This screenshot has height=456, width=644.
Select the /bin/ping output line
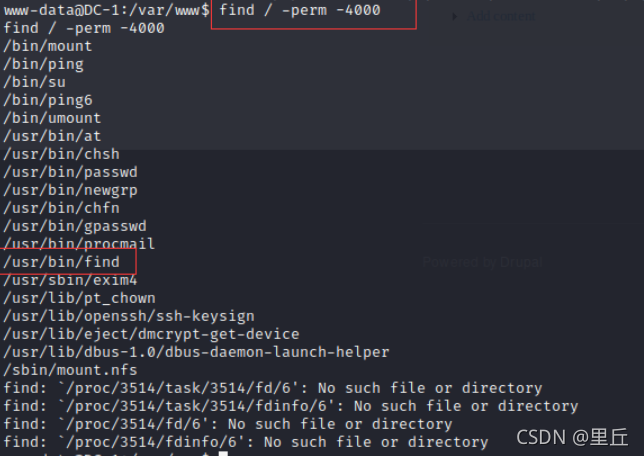(x=44, y=64)
